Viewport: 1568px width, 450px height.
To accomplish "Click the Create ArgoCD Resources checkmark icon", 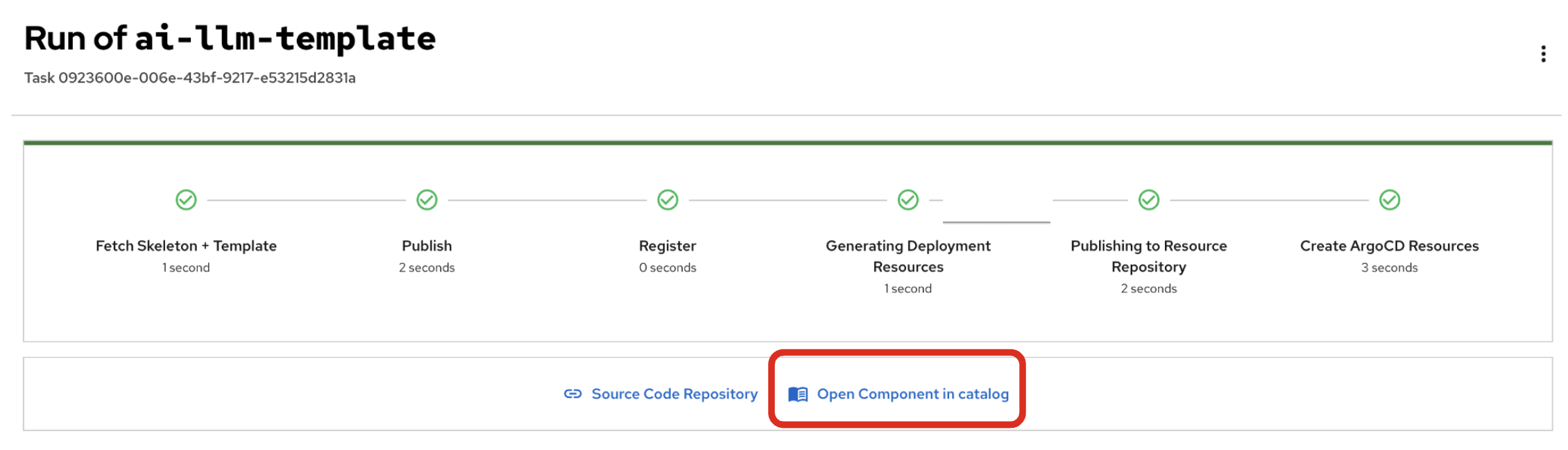I will (x=1389, y=200).
